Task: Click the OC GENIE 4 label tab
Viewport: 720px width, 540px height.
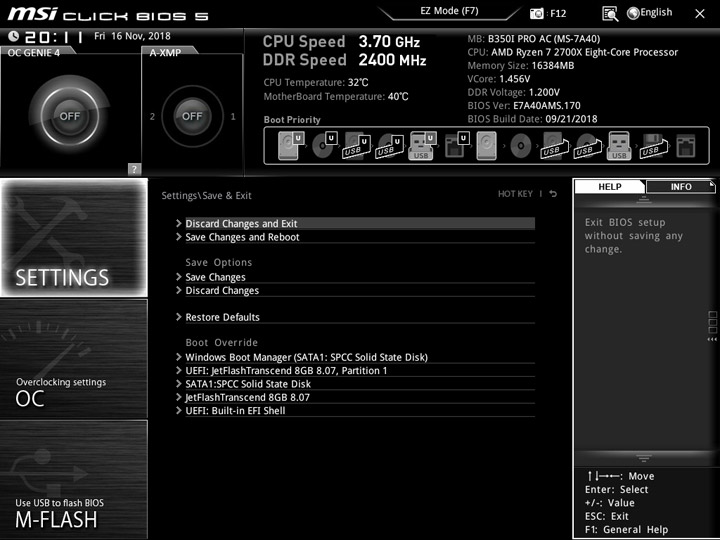Action: (x=36, y=52)
